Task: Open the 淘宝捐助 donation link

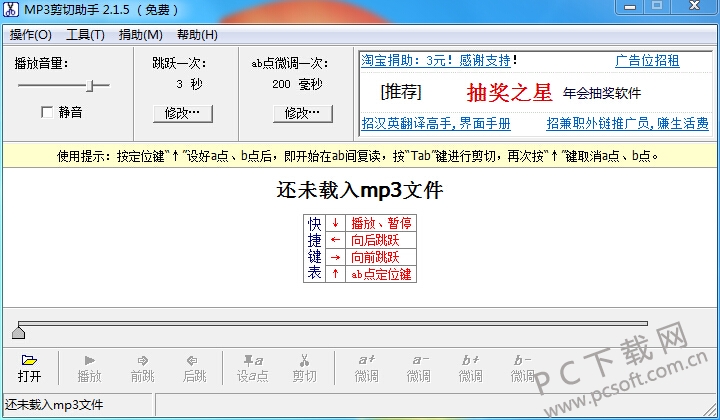Action: pyautogui.click(x=436, y=61)
